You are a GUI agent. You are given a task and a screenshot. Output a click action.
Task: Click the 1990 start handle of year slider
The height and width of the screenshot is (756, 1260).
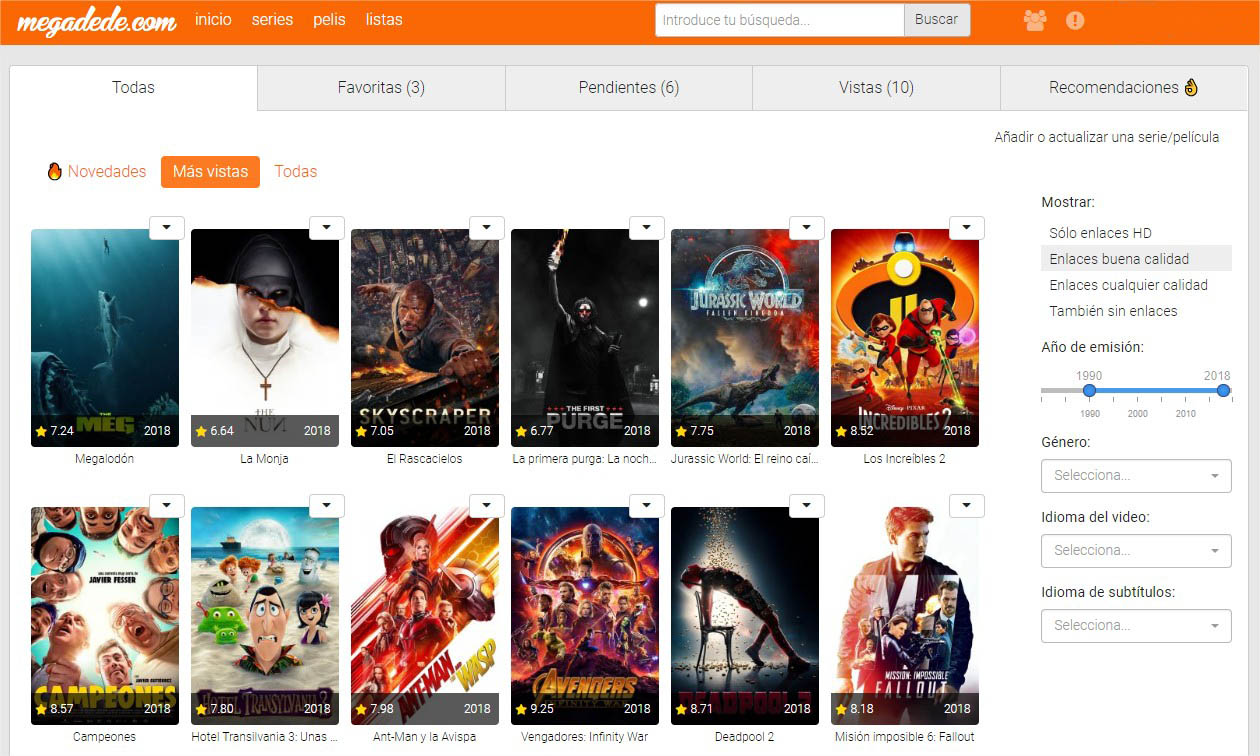pos(1090,390)
